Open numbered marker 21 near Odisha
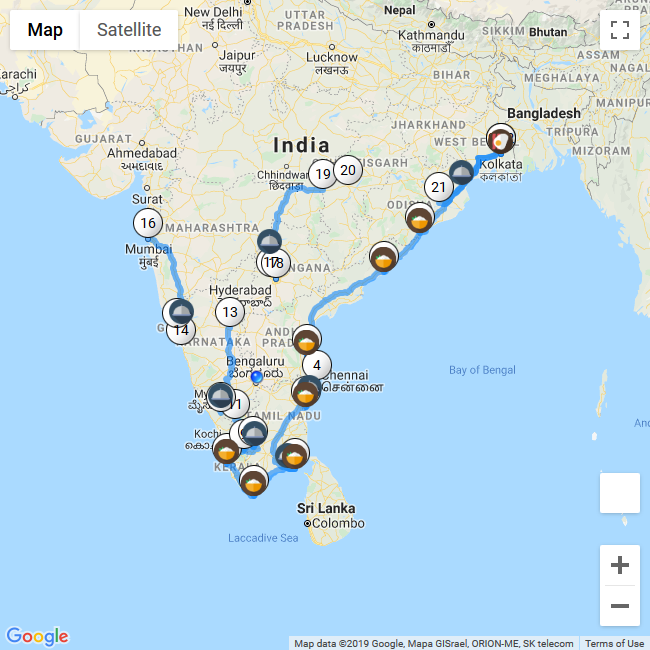This screenshot has width=650, height=650. 439,187
